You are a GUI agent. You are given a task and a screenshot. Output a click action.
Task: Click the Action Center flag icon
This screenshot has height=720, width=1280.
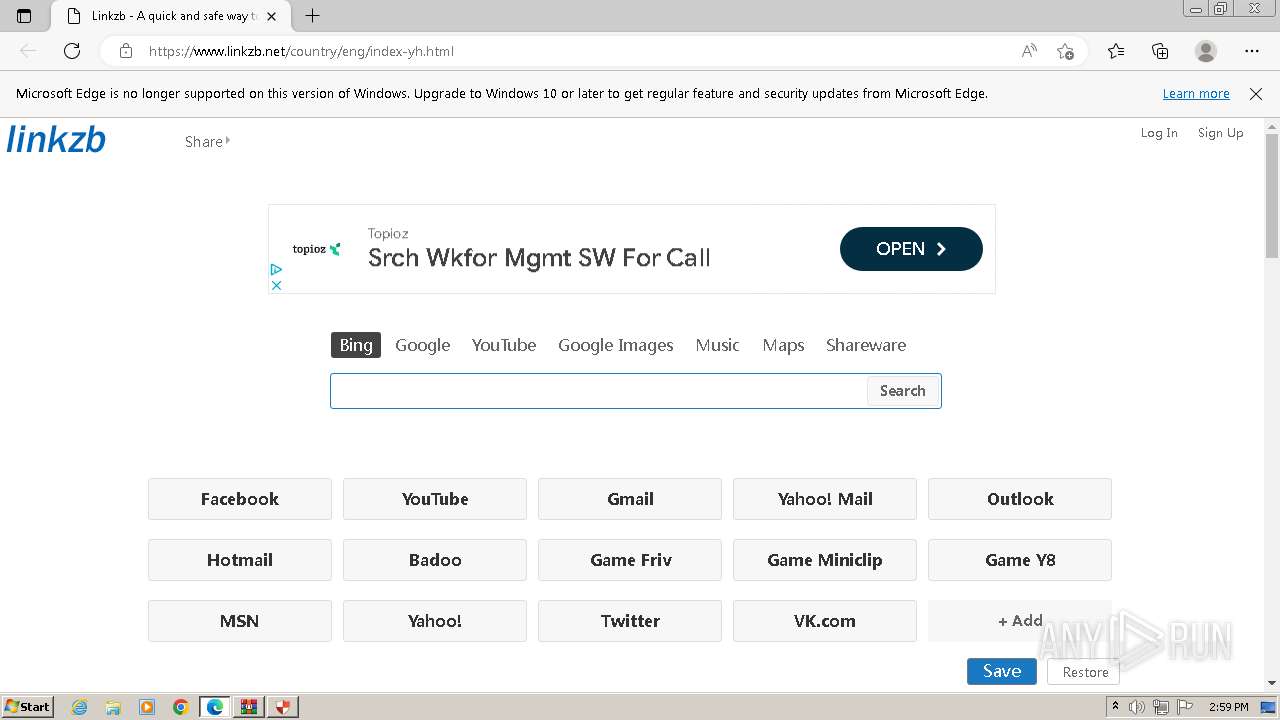click(x=1185, y=707)
